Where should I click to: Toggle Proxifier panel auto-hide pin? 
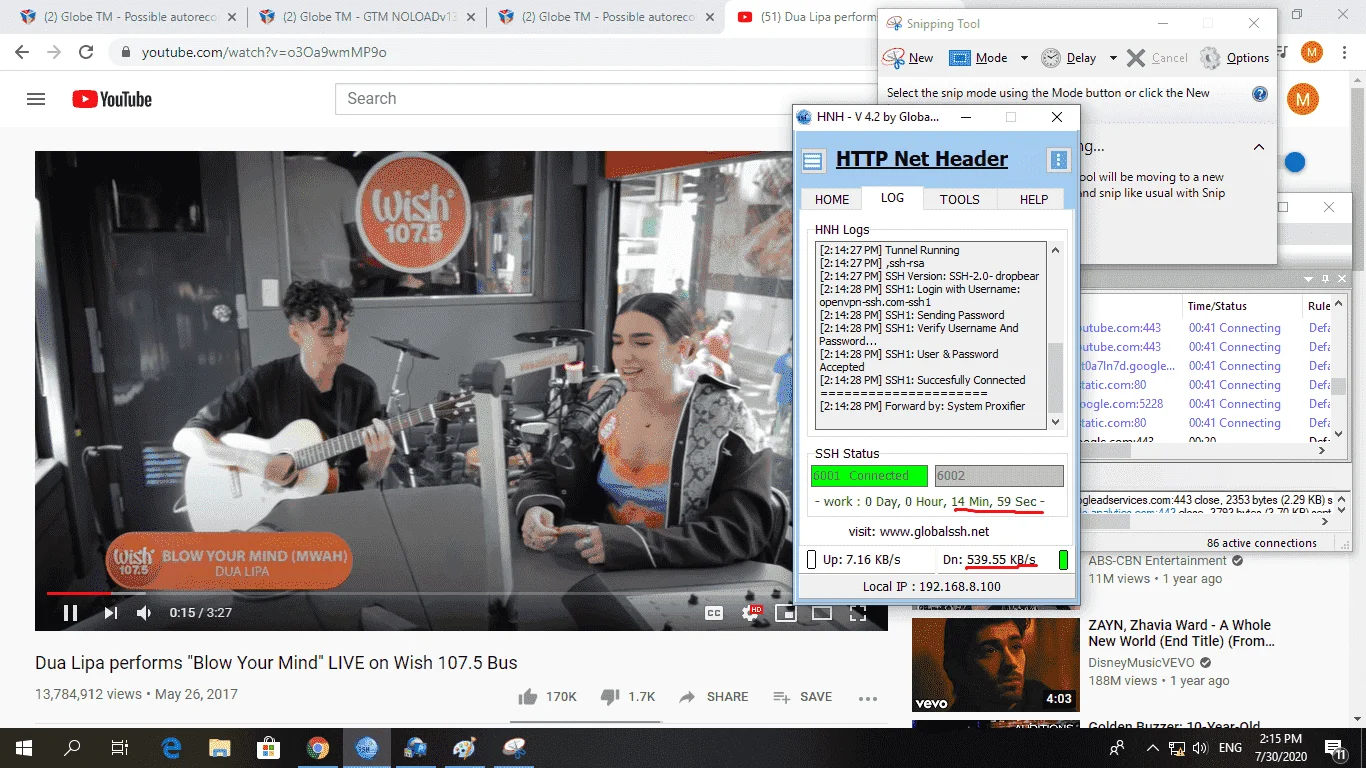[1327, 279]
